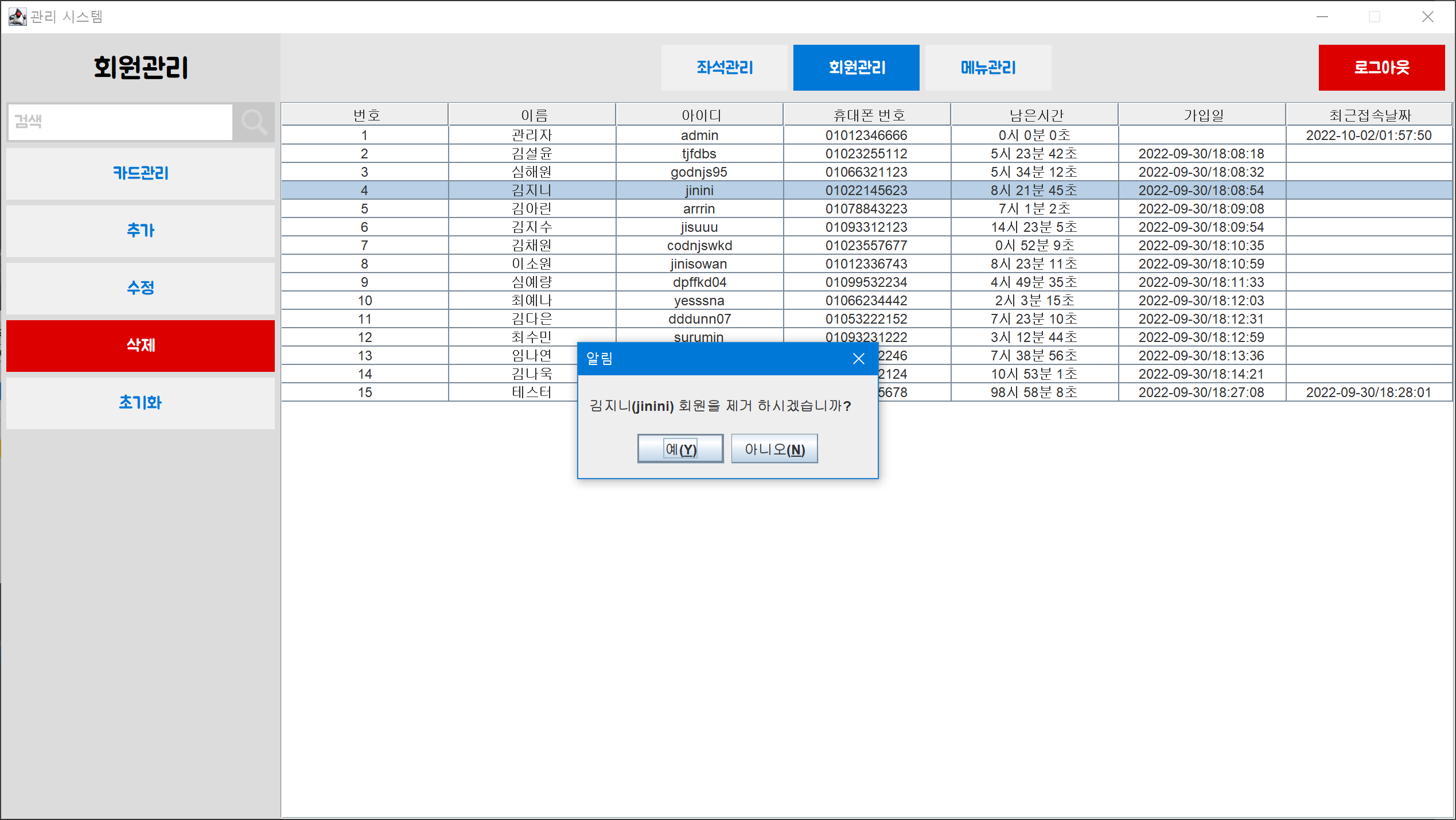Click the 추가 button to add member

141,231
